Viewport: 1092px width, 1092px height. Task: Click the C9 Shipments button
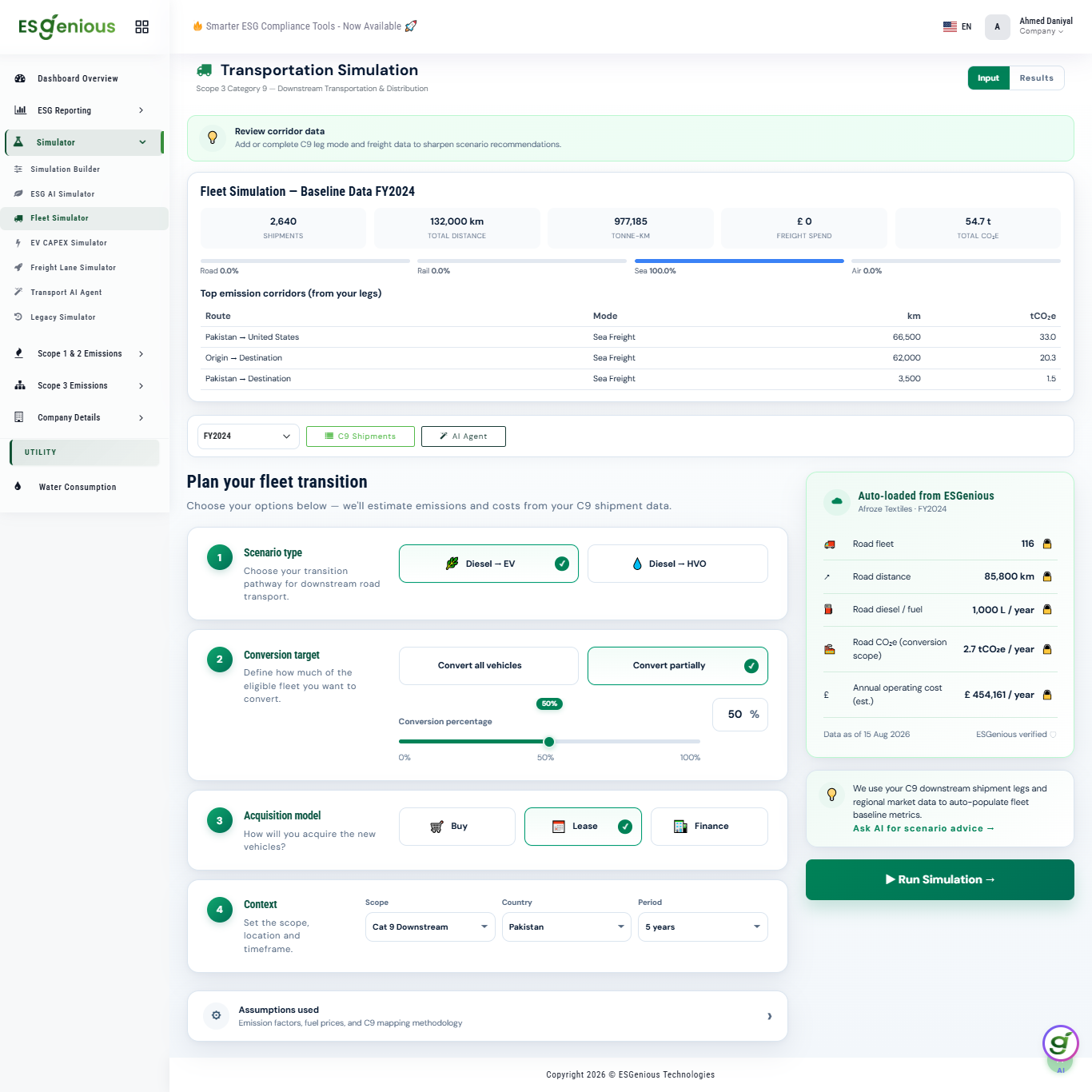(361, 436)
